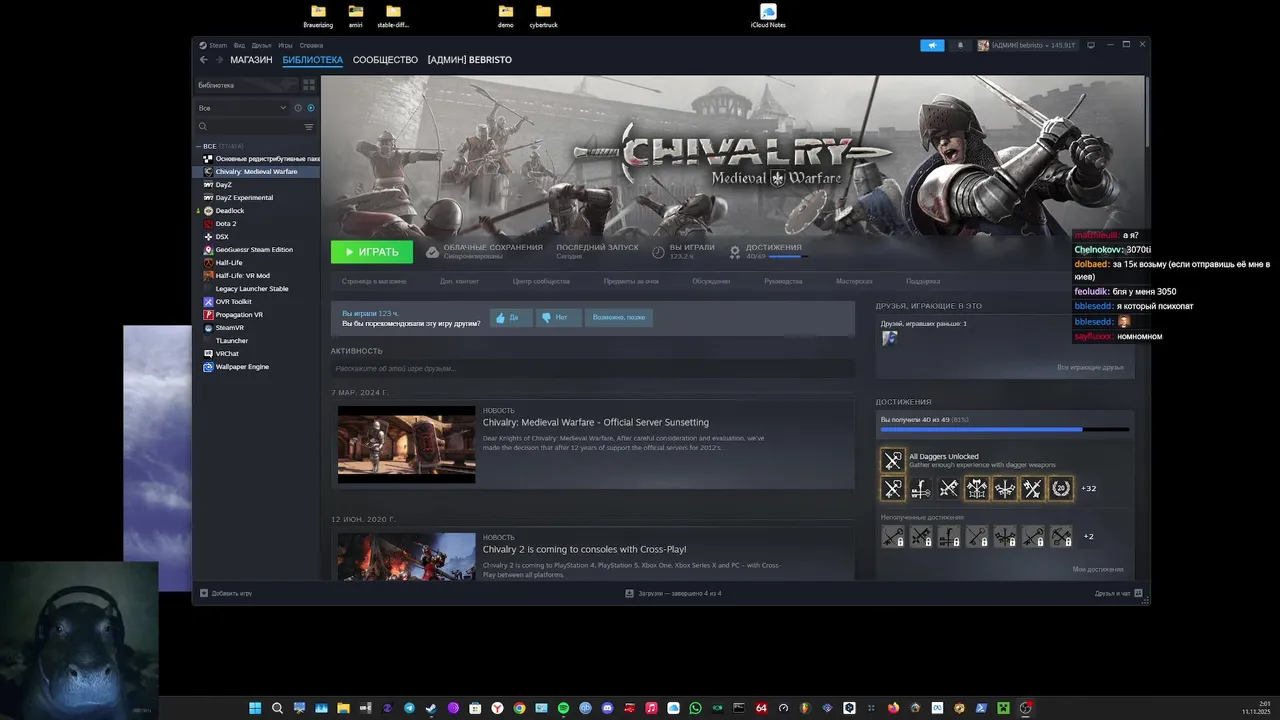Open the Справка menu
1280x720 pixels.
coord(311,45)
